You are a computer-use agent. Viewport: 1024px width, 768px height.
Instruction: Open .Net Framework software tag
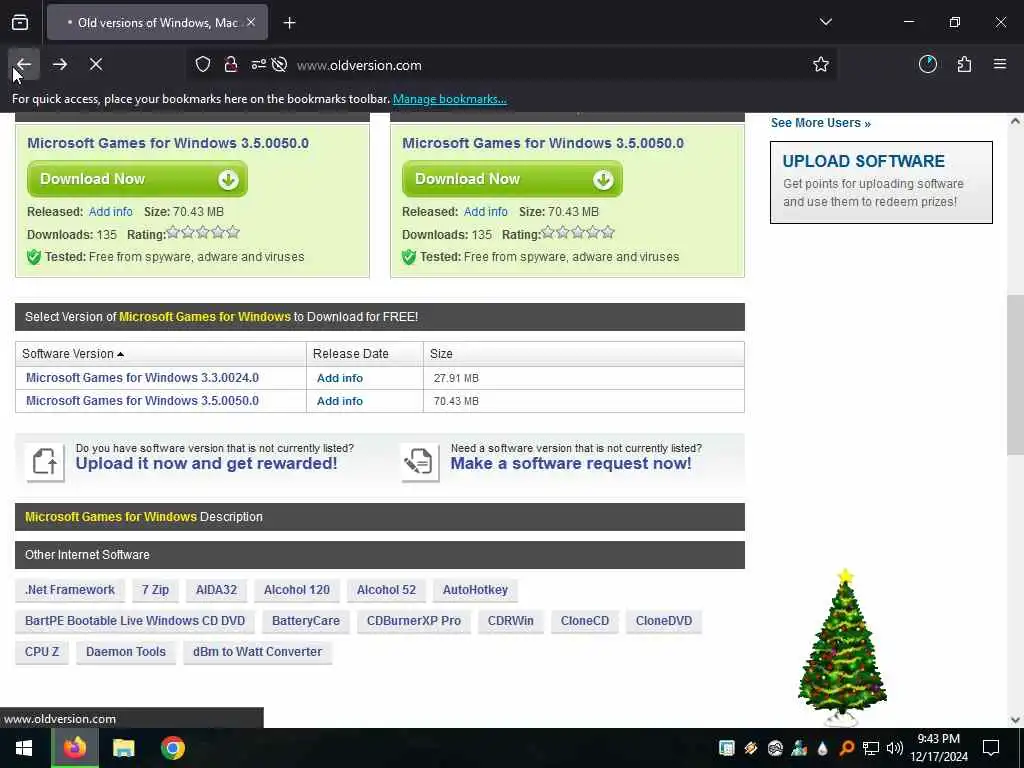coord(70,590)
